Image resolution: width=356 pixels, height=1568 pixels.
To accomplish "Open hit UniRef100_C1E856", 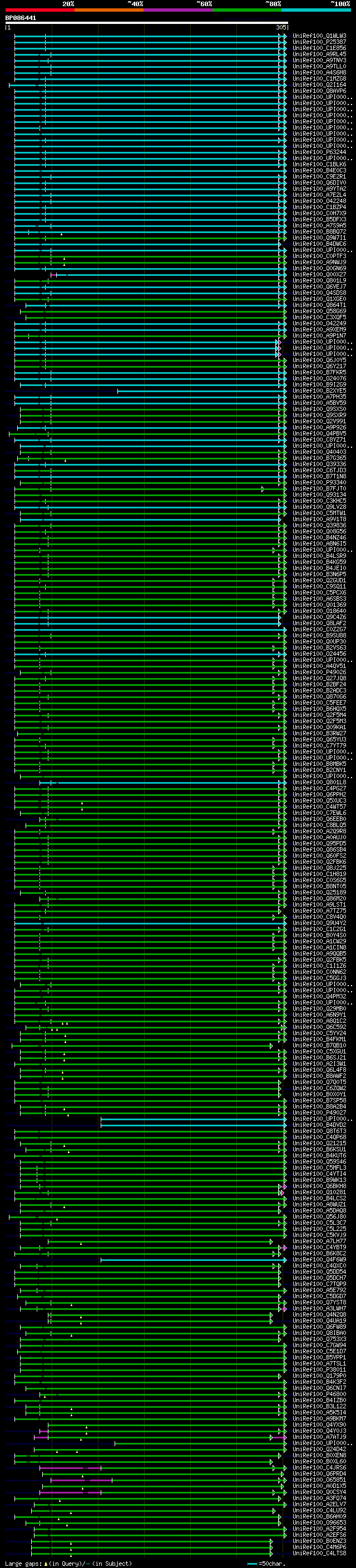I will click(319, 48).
